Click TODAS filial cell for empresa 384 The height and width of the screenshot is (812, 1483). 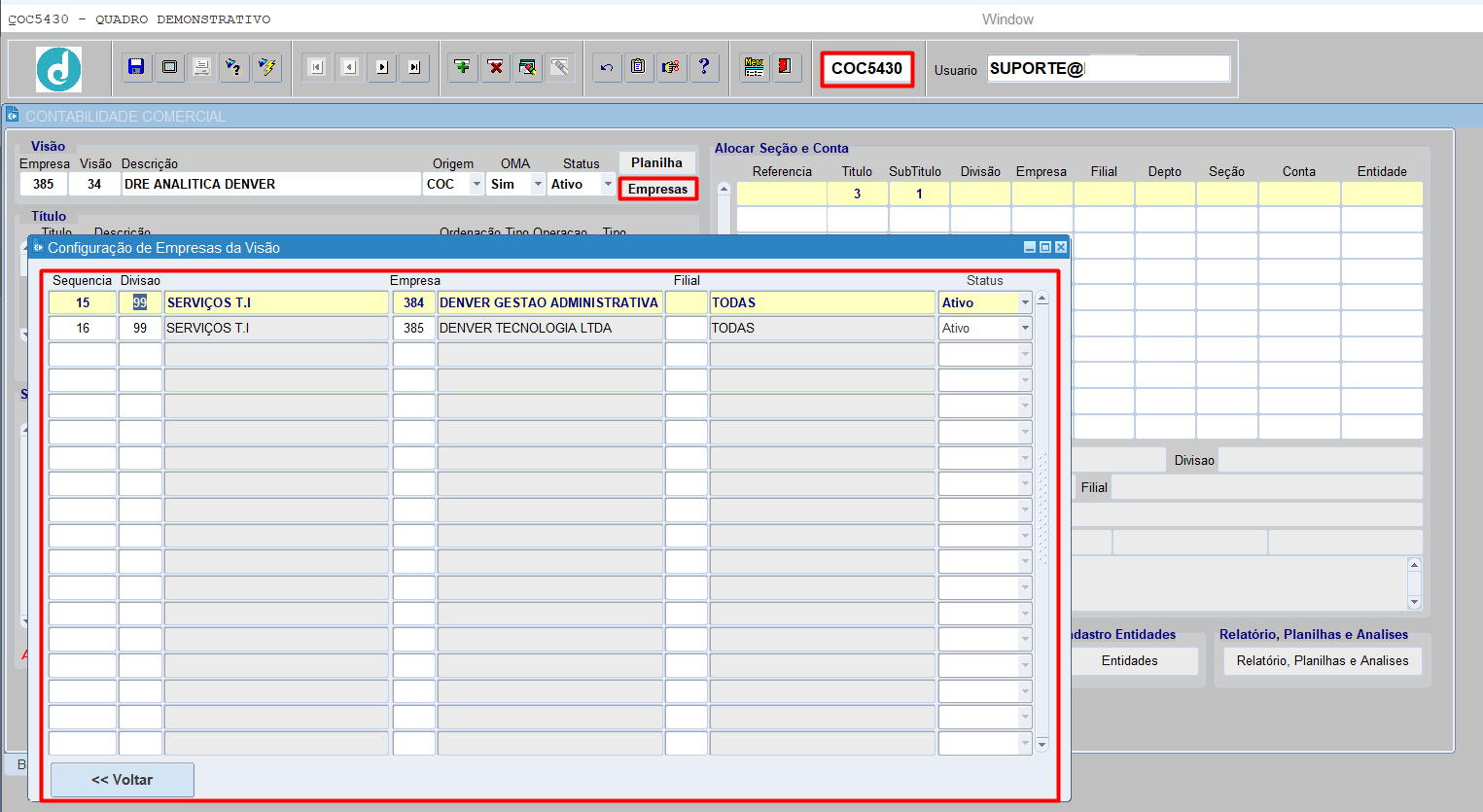(822, 302)
